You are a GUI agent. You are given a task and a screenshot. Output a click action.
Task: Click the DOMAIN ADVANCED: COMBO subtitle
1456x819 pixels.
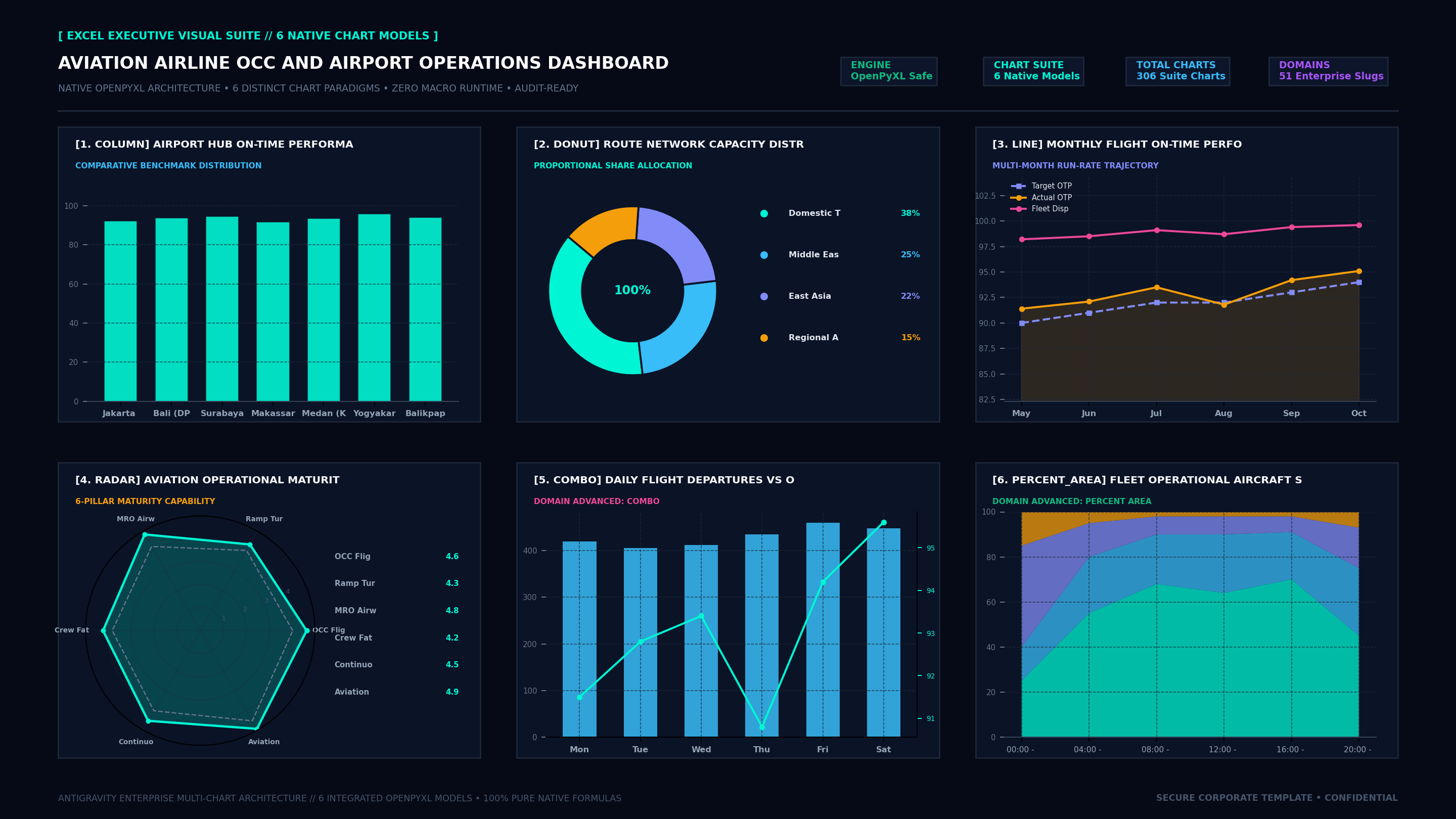(597, 502)
